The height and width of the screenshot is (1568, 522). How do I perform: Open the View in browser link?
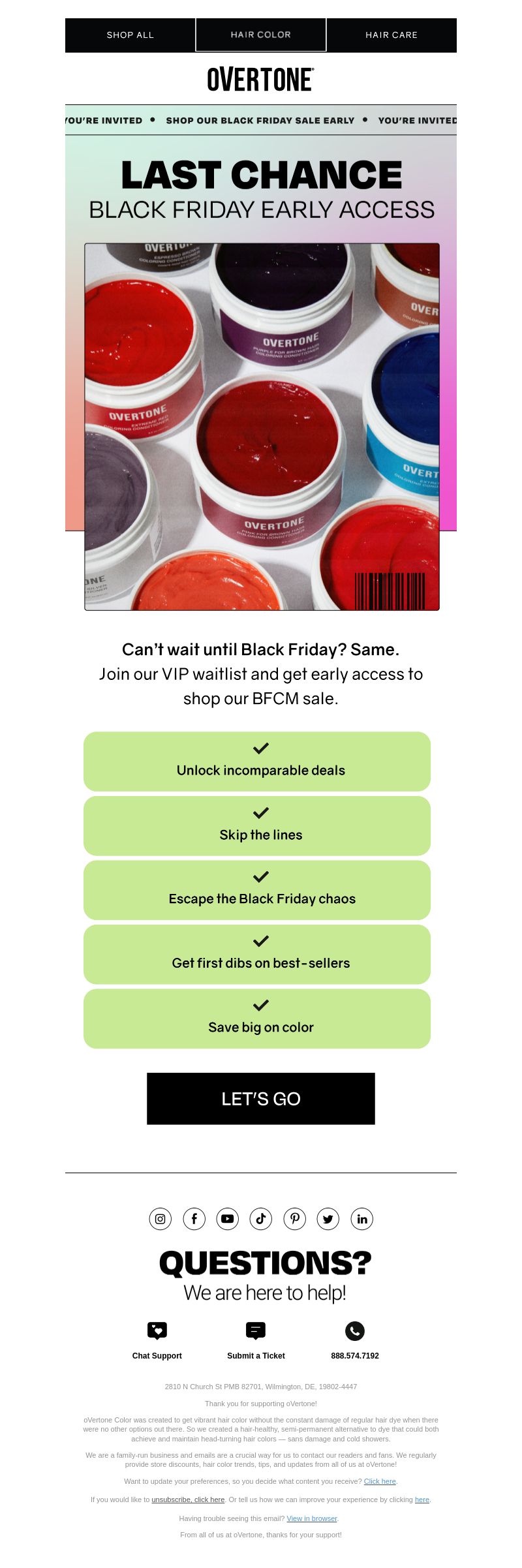(312, 1518)
